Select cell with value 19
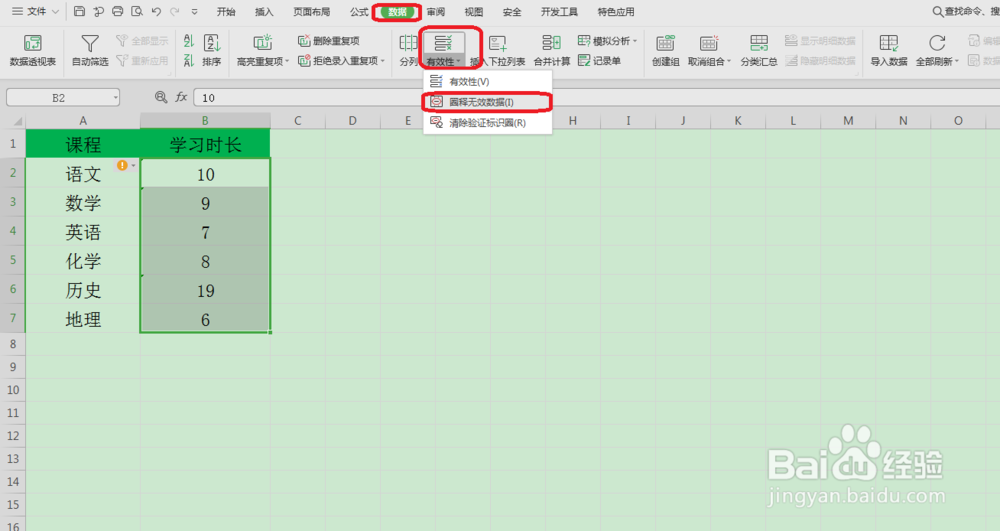The image size is (1000, 531). tap(205, 291)
